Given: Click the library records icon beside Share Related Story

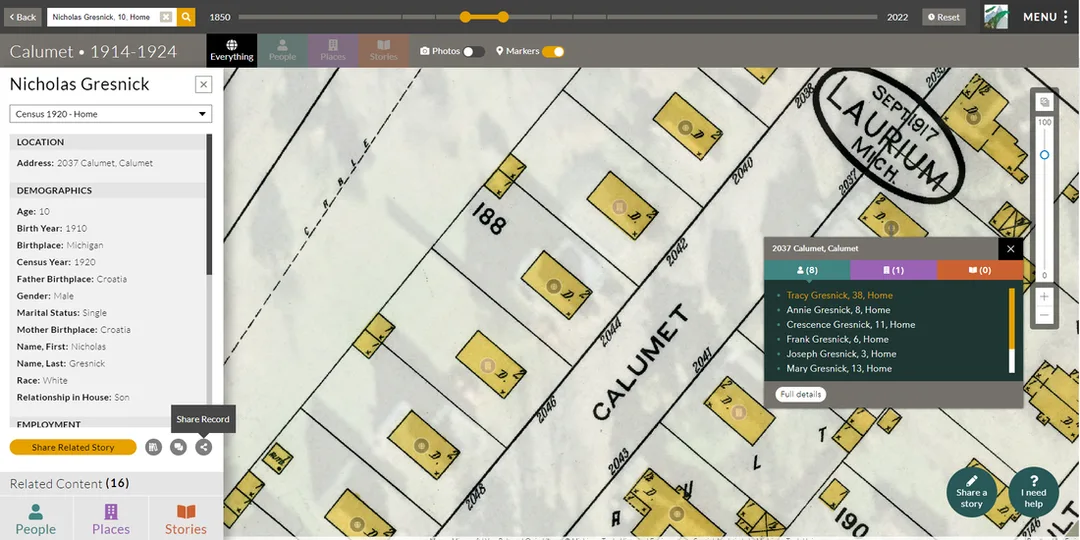Looking at the screenshot, I should [153, 447].
